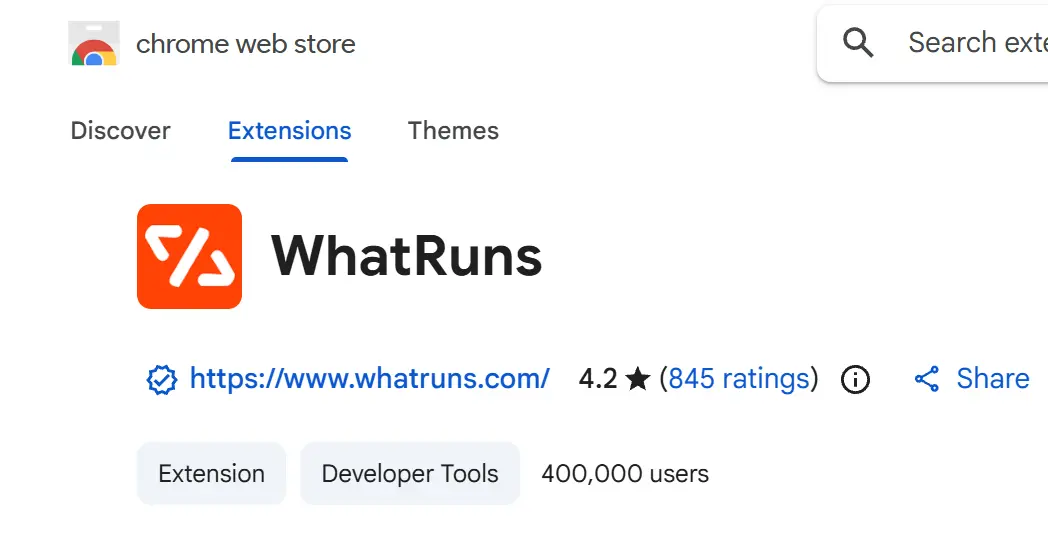Click the orange WhatRuns extension icon
The width and height of the screenshot is (1048, 539).
pyautogui.click(x=189, y=256)
